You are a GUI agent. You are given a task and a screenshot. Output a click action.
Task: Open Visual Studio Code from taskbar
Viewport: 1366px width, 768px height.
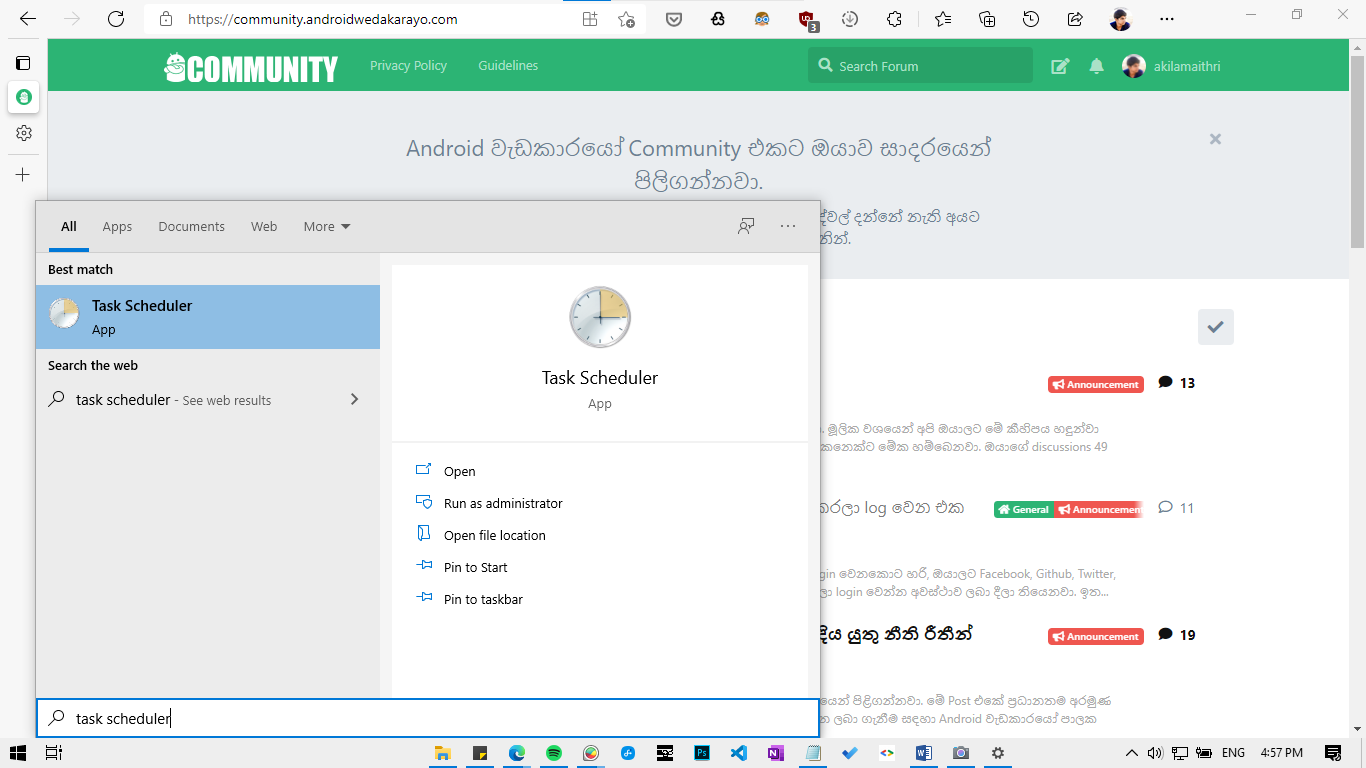point(739,753)
